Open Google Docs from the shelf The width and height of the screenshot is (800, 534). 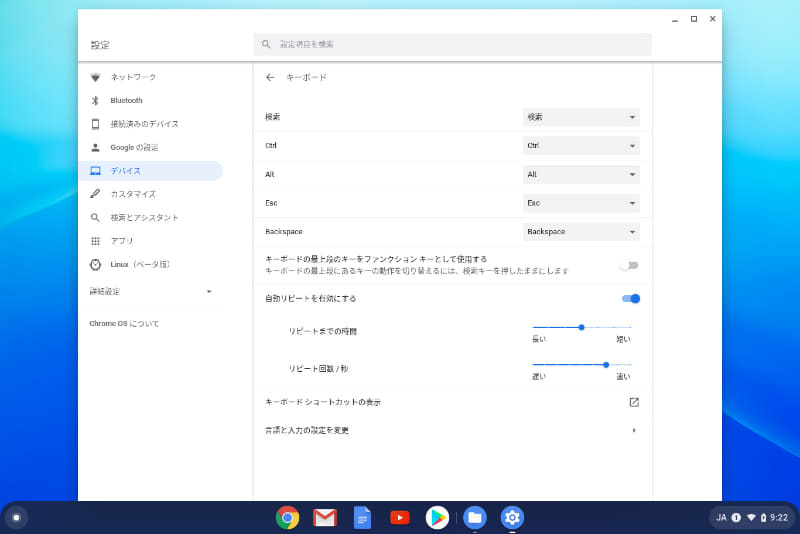tap(362, 518)
